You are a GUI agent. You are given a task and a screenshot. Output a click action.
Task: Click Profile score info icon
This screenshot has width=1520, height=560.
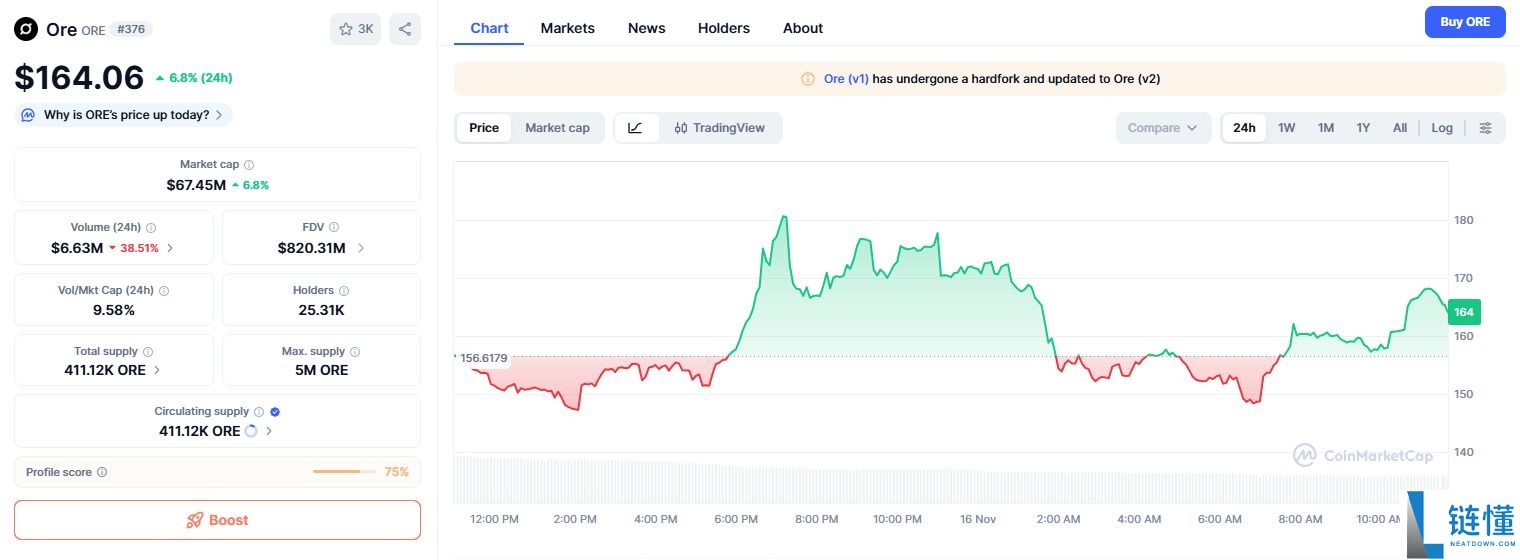(x=102, y=473)
